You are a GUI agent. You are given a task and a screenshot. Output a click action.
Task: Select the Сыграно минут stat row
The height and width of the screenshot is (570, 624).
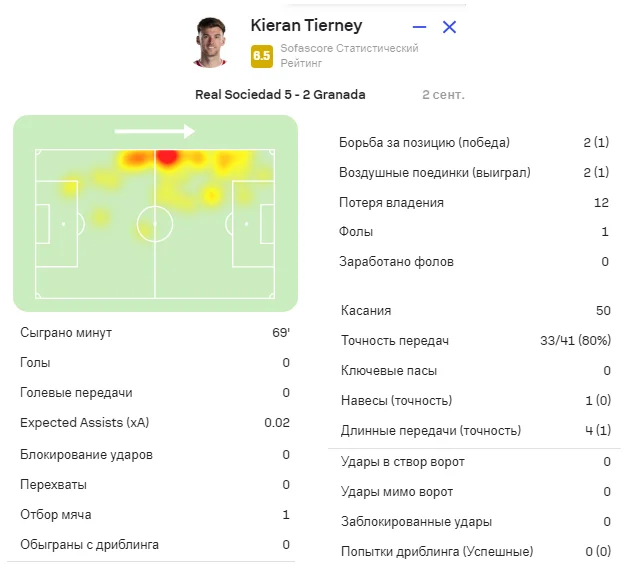(x=155, y=333)
